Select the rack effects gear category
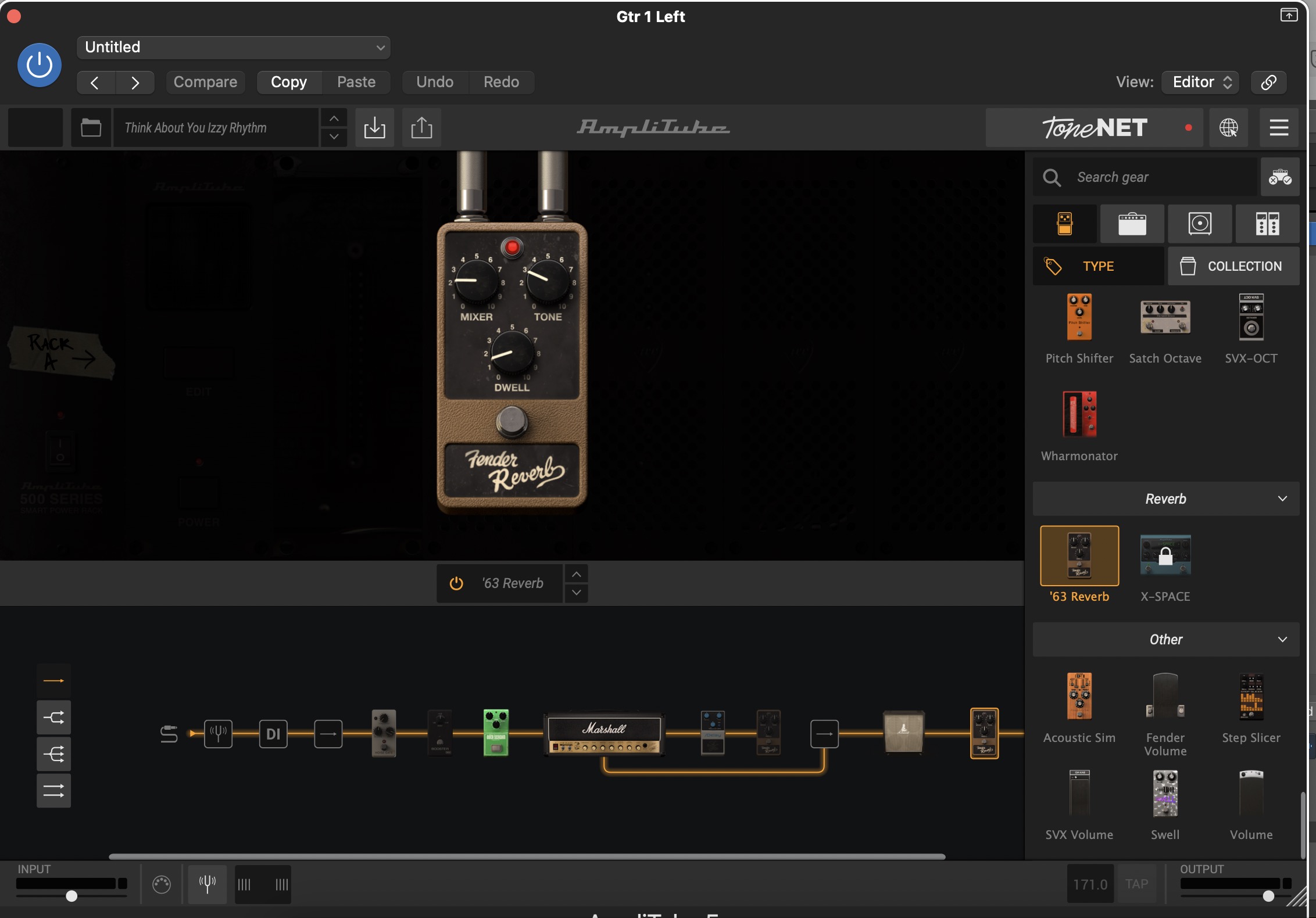This screenshot has height=918, width=1316. tap(1267, 224)
